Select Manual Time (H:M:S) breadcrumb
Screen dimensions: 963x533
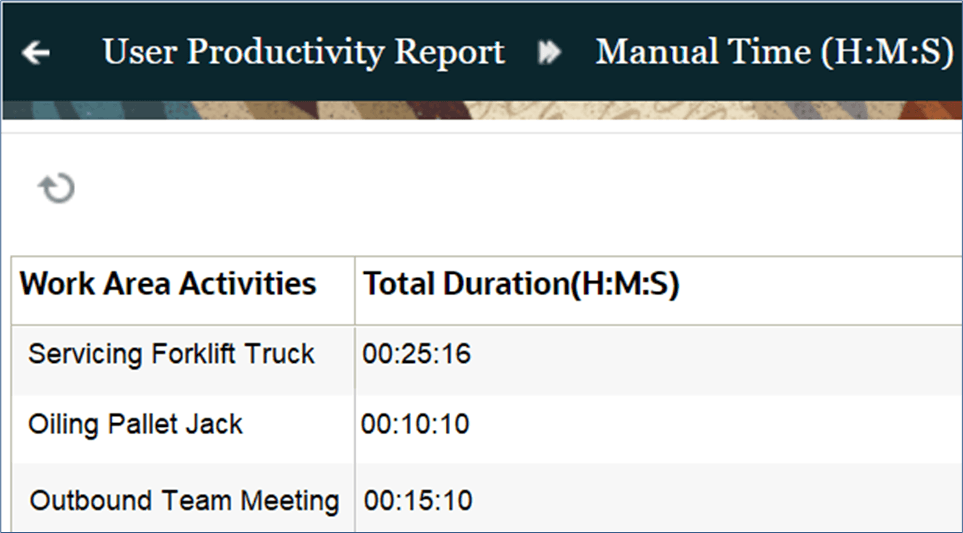point(774,53)
